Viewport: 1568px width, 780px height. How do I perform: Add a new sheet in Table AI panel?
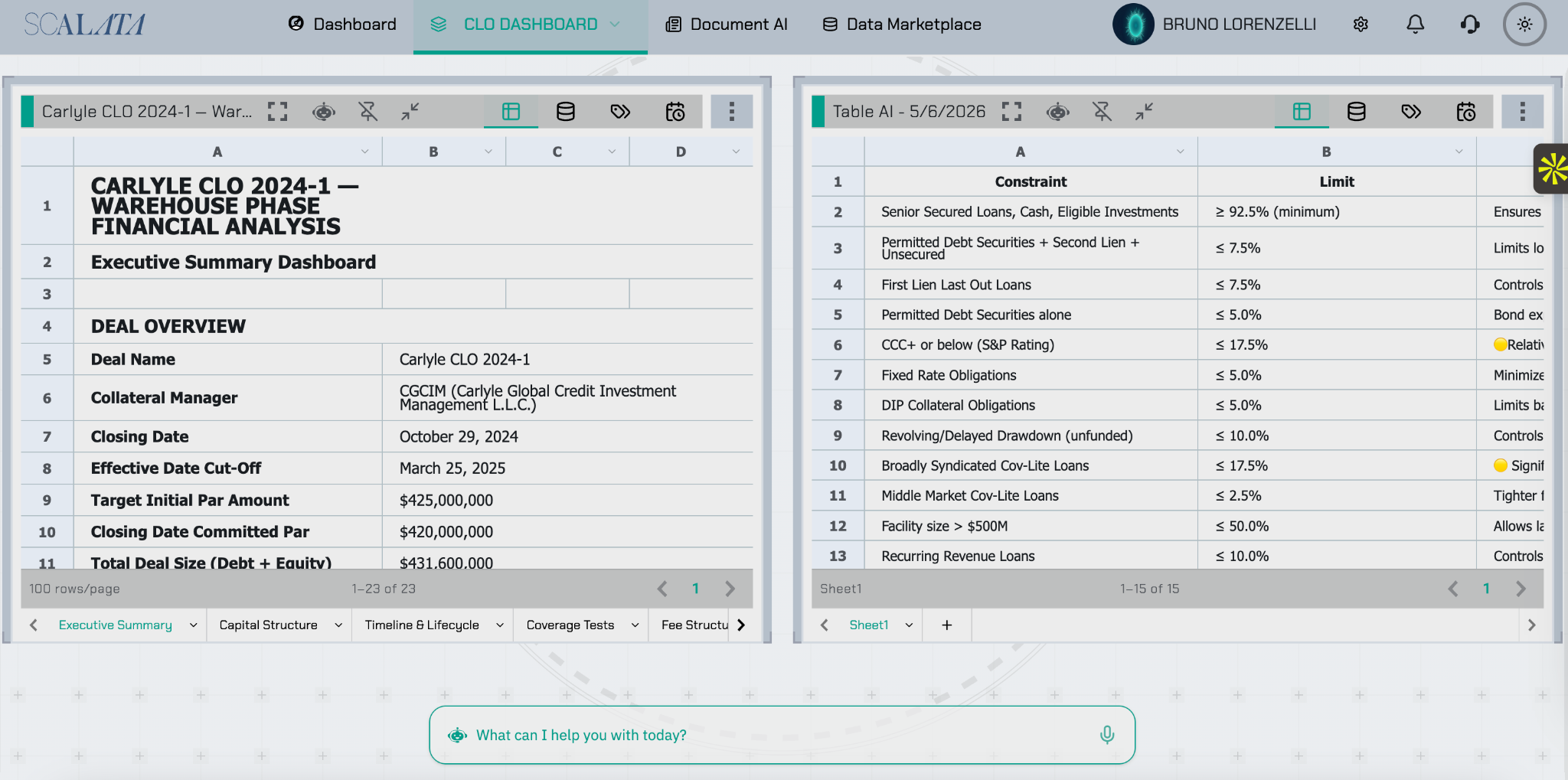click(947, 625)
